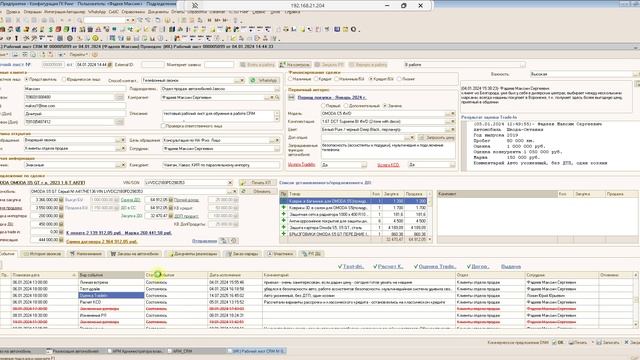Switch to the Документы реализации tab
This screenshot has width=640, height=360.
193,254
